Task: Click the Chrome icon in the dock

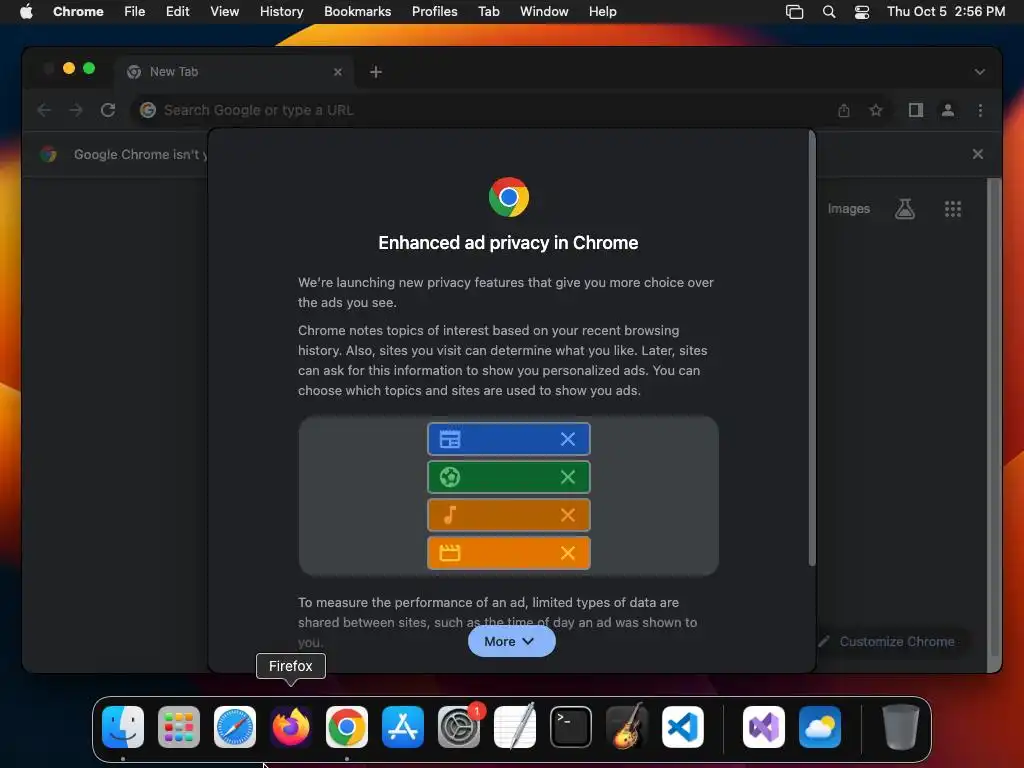Action: tap(347, 726)
